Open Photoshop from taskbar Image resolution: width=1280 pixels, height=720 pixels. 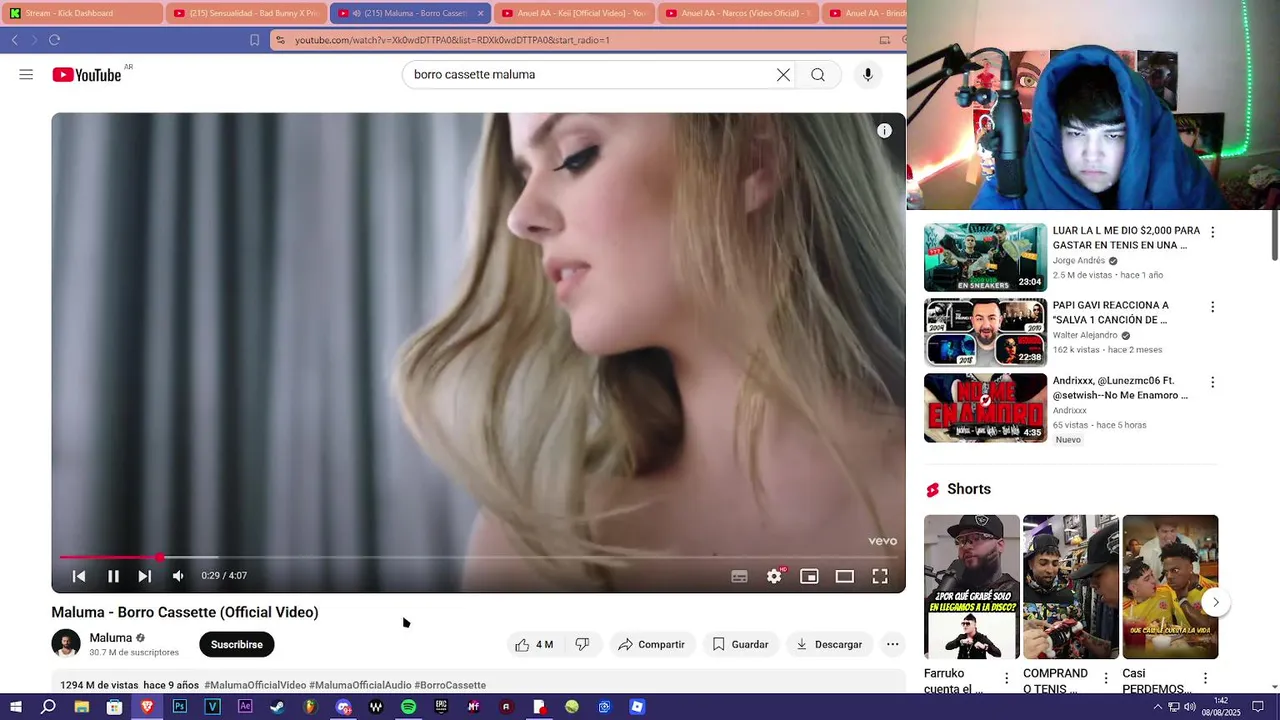tap(180, 707)
